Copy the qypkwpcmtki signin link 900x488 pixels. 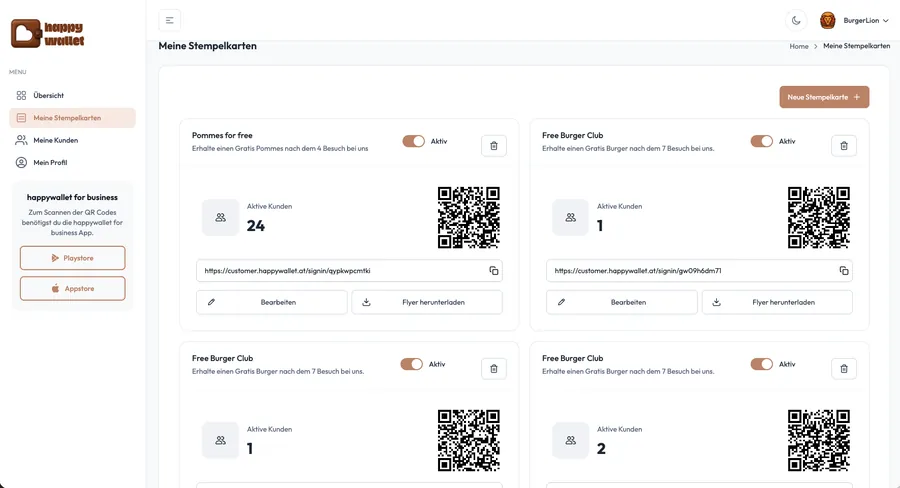point(494,270)
